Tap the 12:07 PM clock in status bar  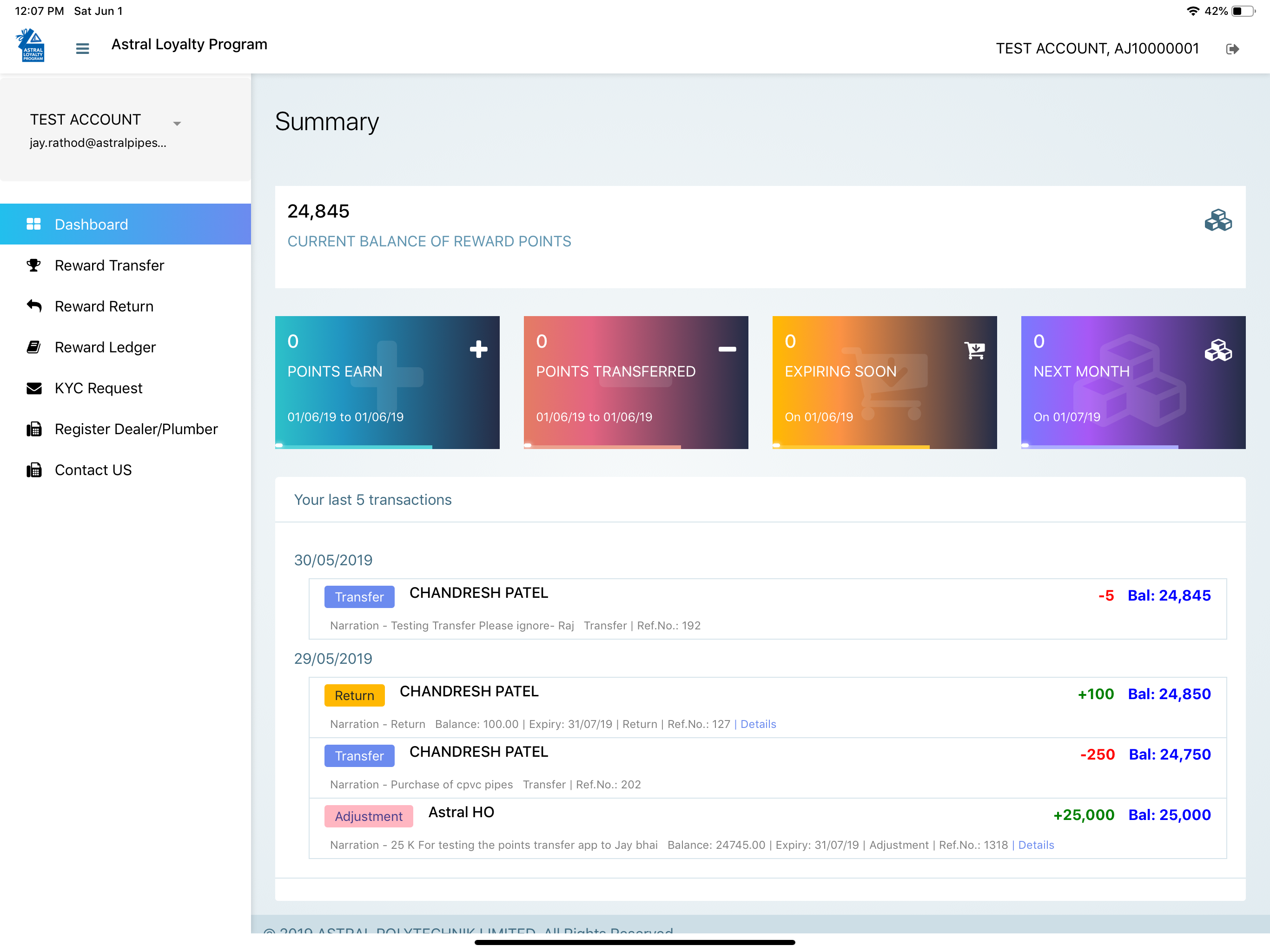coord(39,11)
